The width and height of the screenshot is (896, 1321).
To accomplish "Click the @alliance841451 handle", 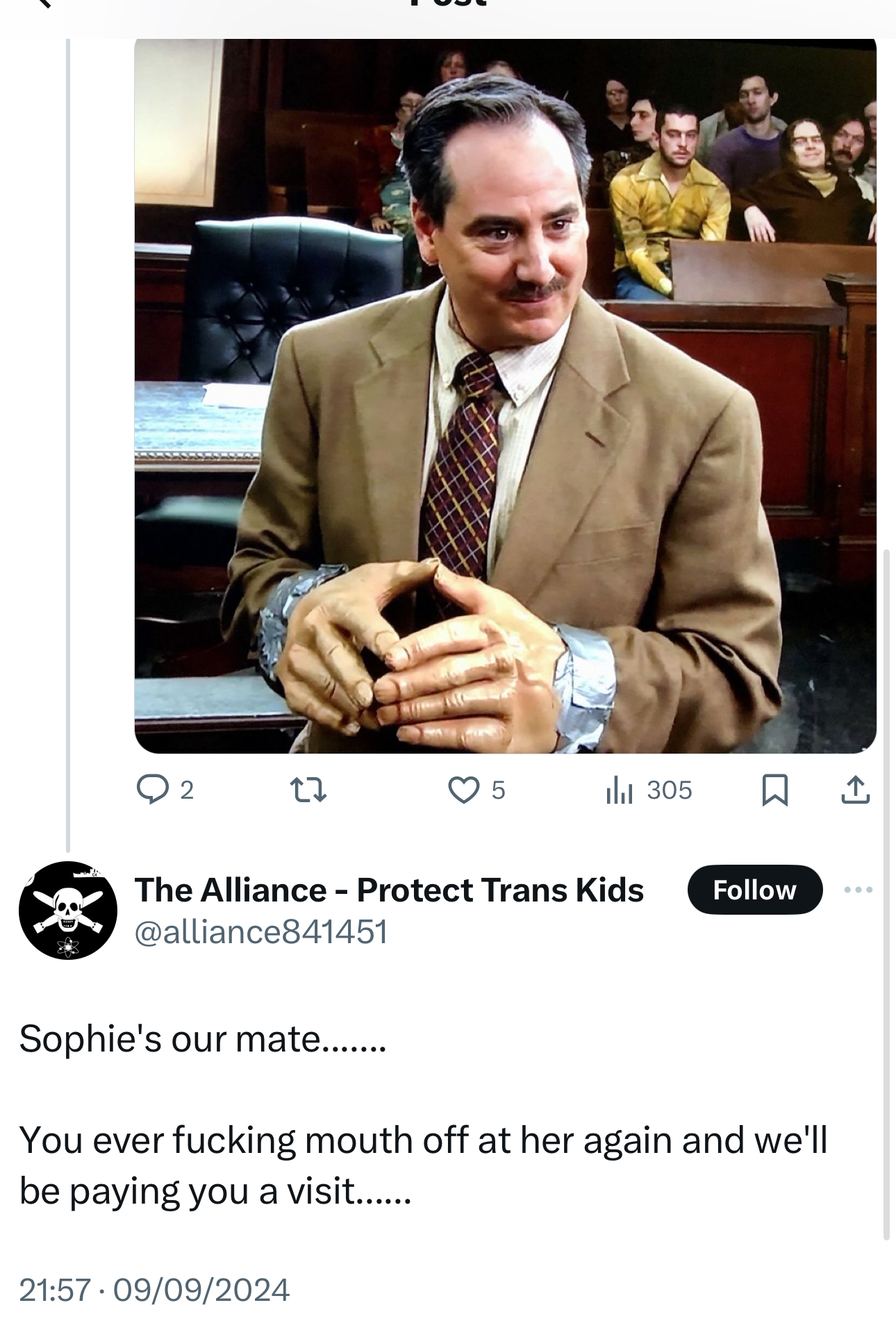I will (260, 931).
